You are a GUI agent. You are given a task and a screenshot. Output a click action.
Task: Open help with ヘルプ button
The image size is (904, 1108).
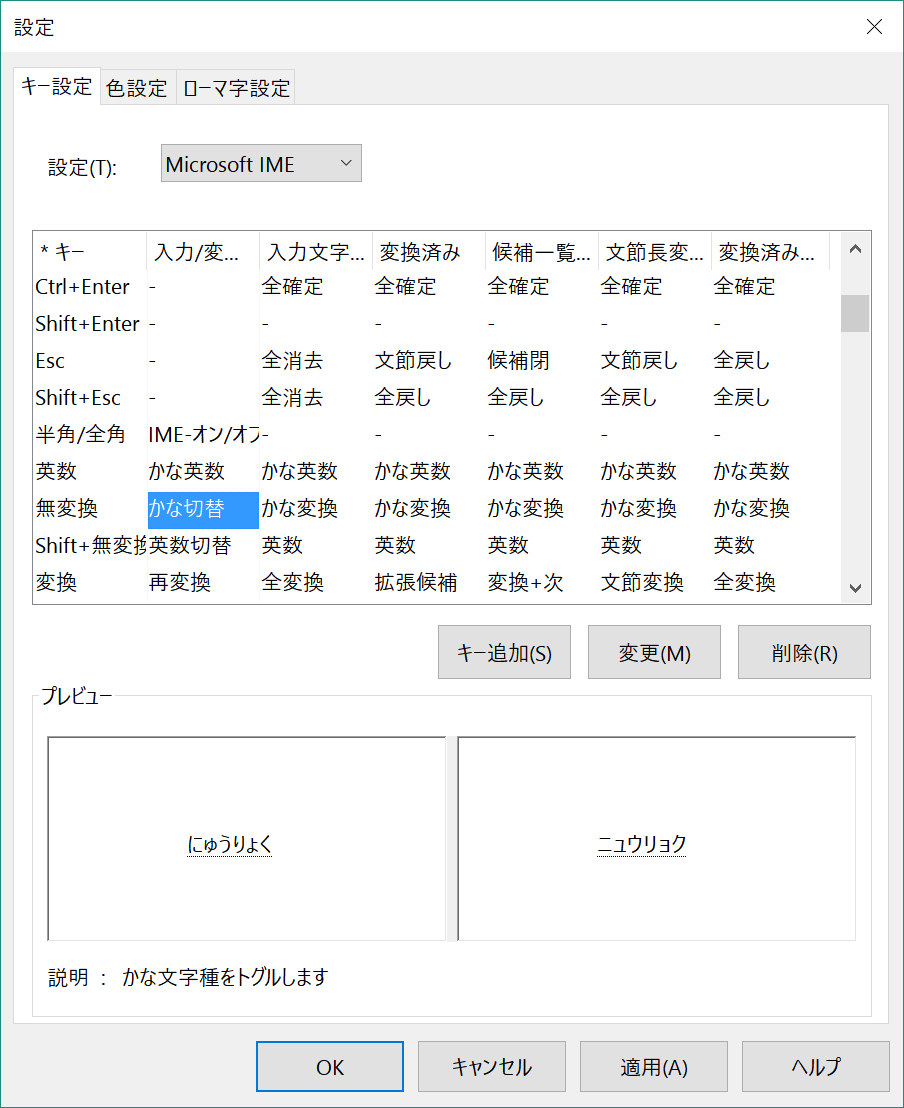pos(816,1066)
